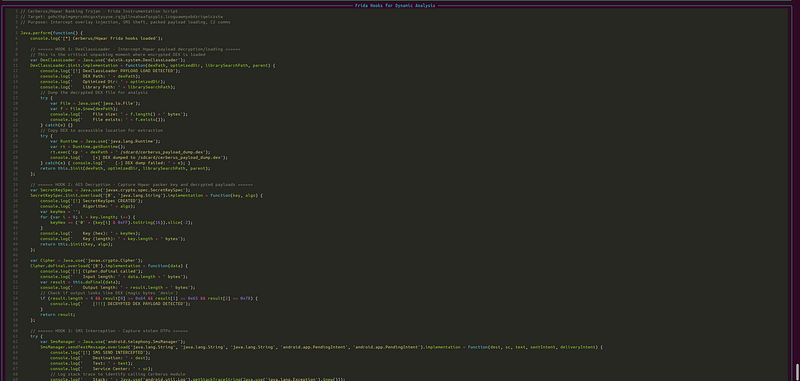Click the 'Cipher.doFinal called' log line
The width and height of the screenshot is (800, 381).
pos(90,271)
